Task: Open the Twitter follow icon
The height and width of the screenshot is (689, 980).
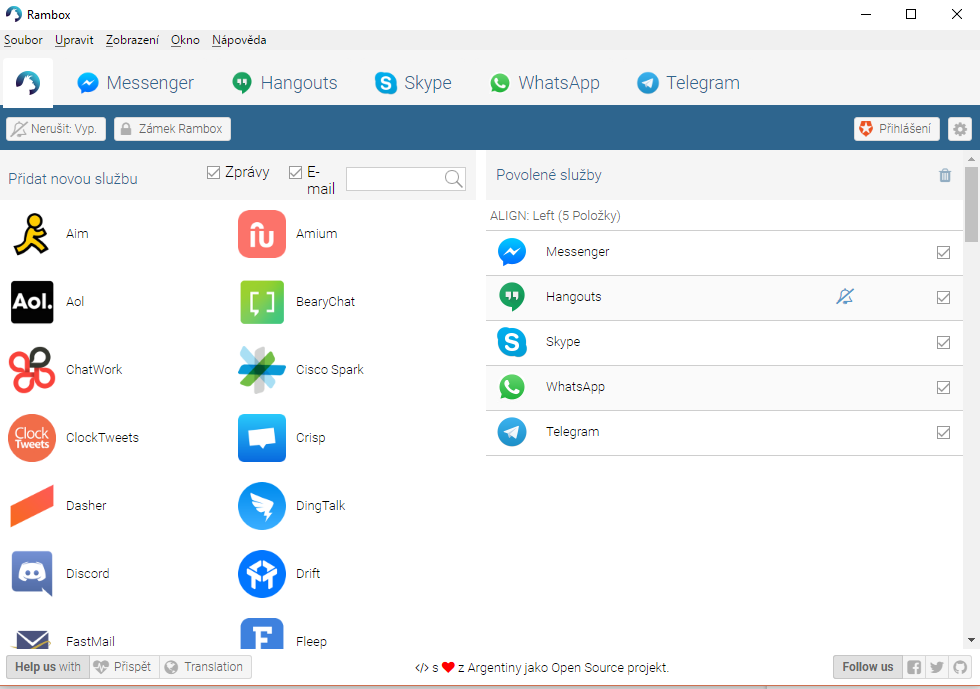Action: click(x=936, y=667)
